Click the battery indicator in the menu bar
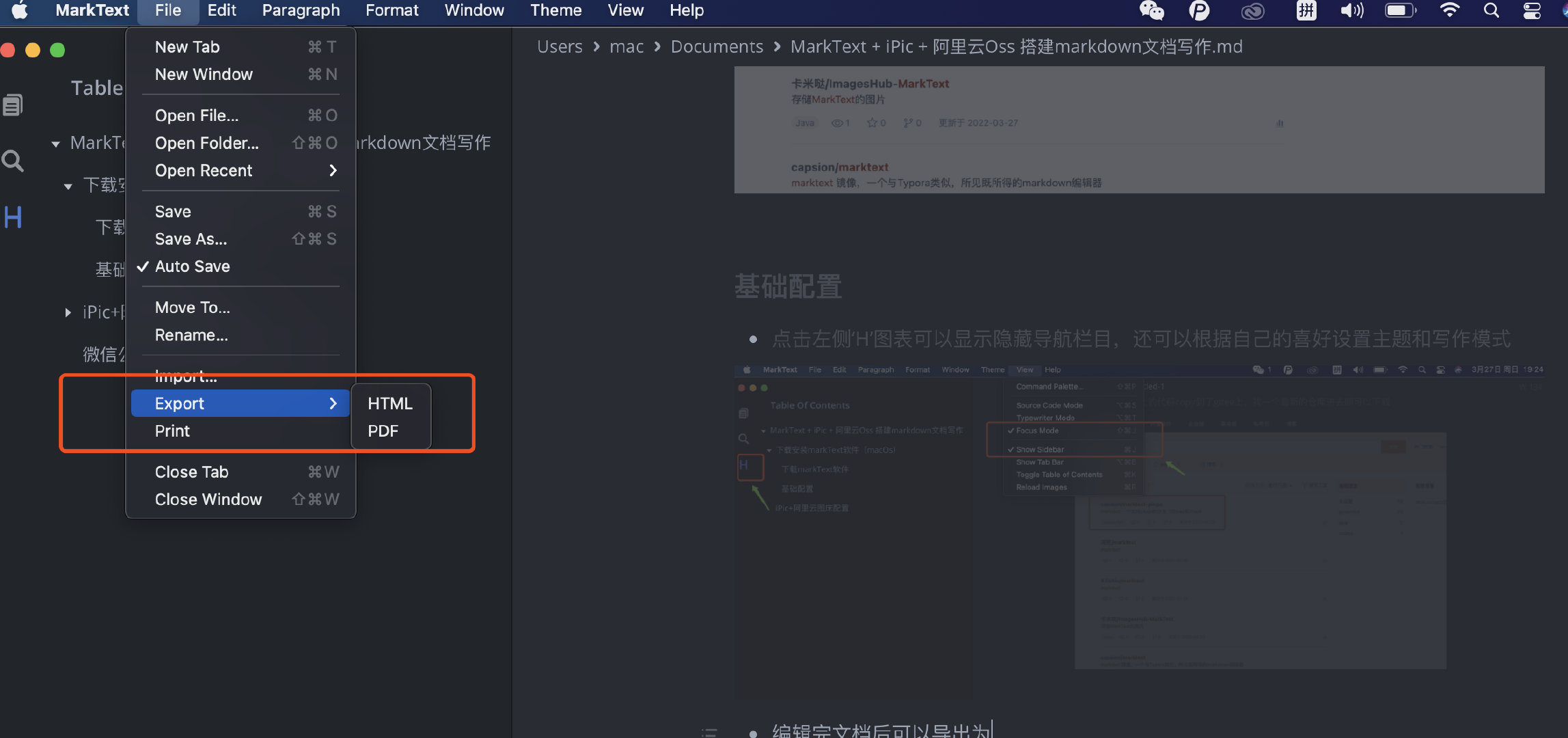Viewport: 1568px width, 738px height. click(x=1399, y=10)
